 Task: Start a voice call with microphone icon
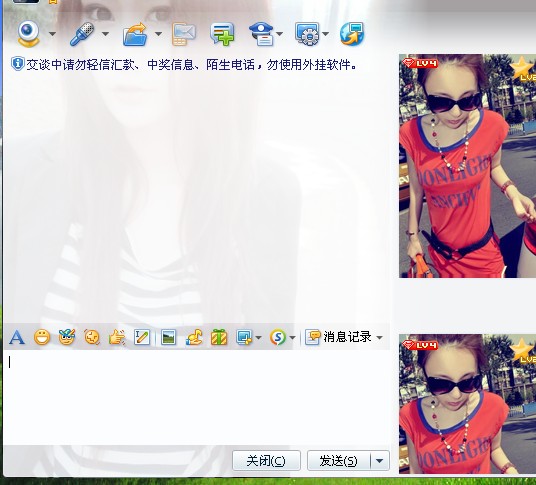(82, 33)
